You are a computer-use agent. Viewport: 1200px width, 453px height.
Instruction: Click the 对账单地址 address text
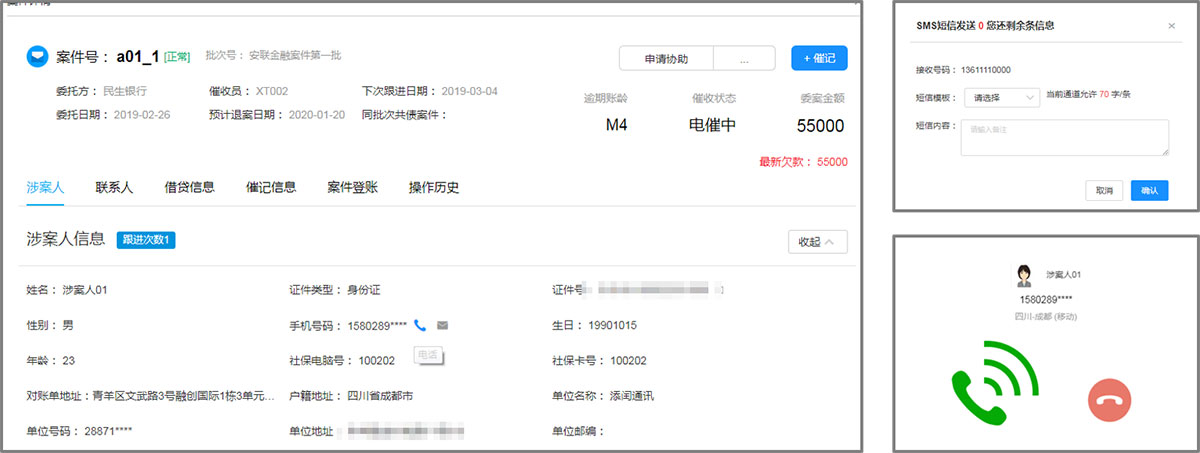(x=184, y=396)
